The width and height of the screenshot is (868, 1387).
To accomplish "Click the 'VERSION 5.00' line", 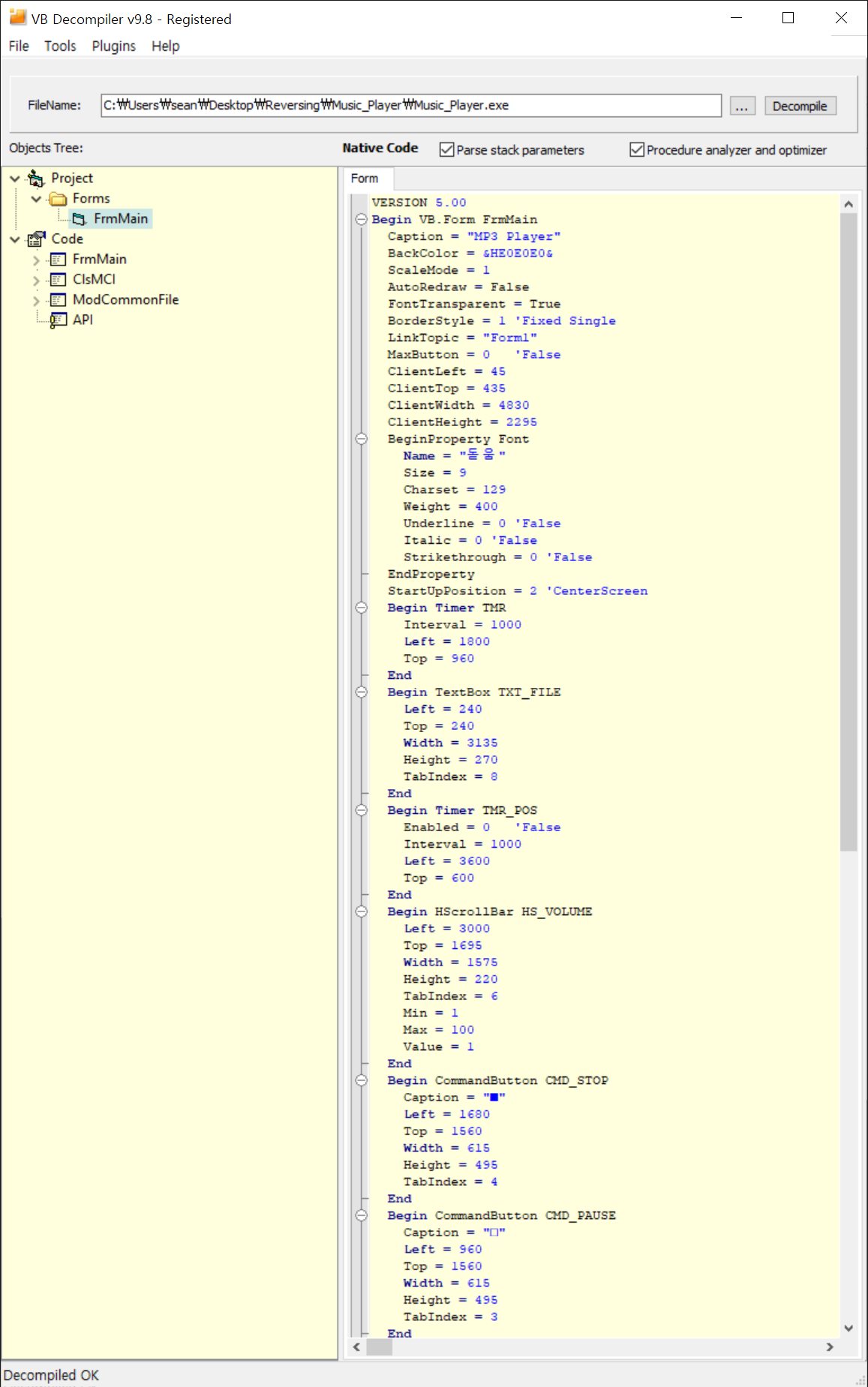I will point(419,203).
